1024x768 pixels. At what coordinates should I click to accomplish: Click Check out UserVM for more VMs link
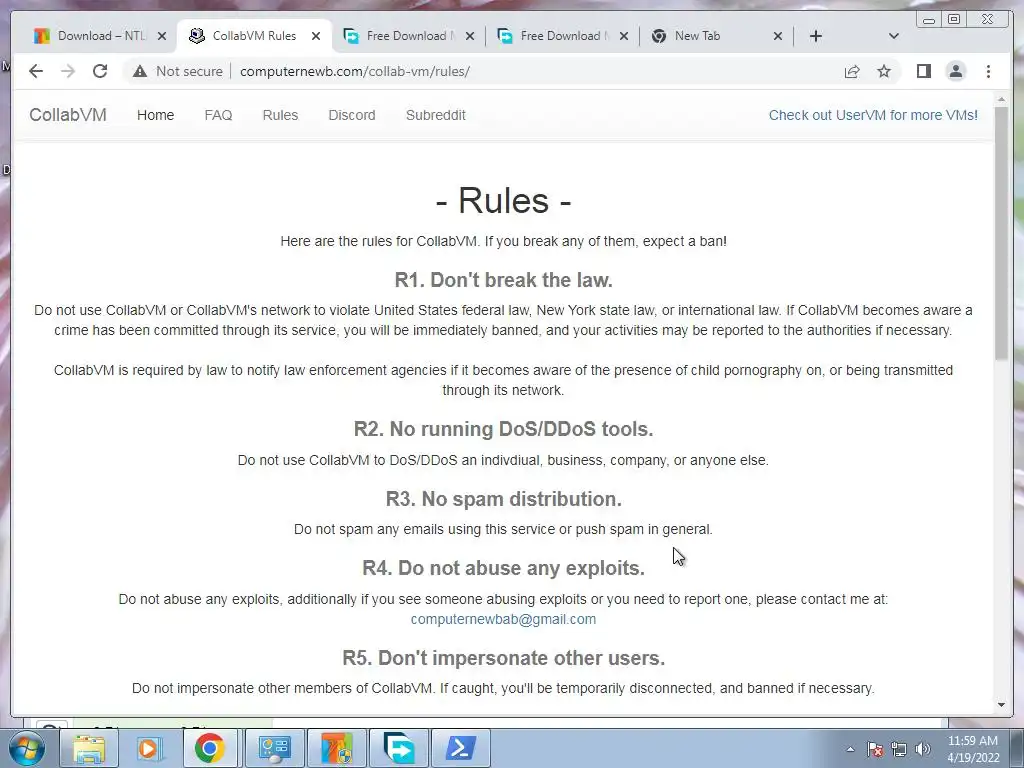pos(873,115)
